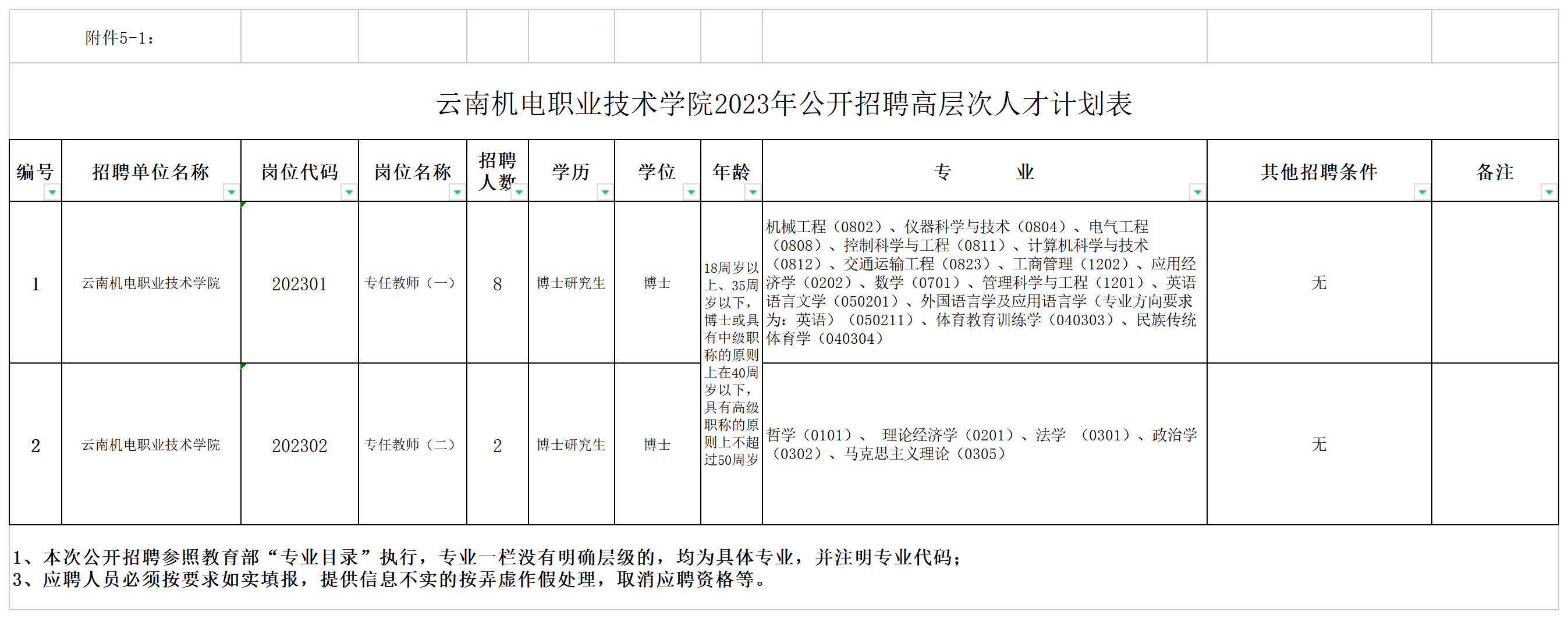This screenshot has width=1568, height=619.
Task: Select the 附件5-1： cell
Action: coord(125,37)
